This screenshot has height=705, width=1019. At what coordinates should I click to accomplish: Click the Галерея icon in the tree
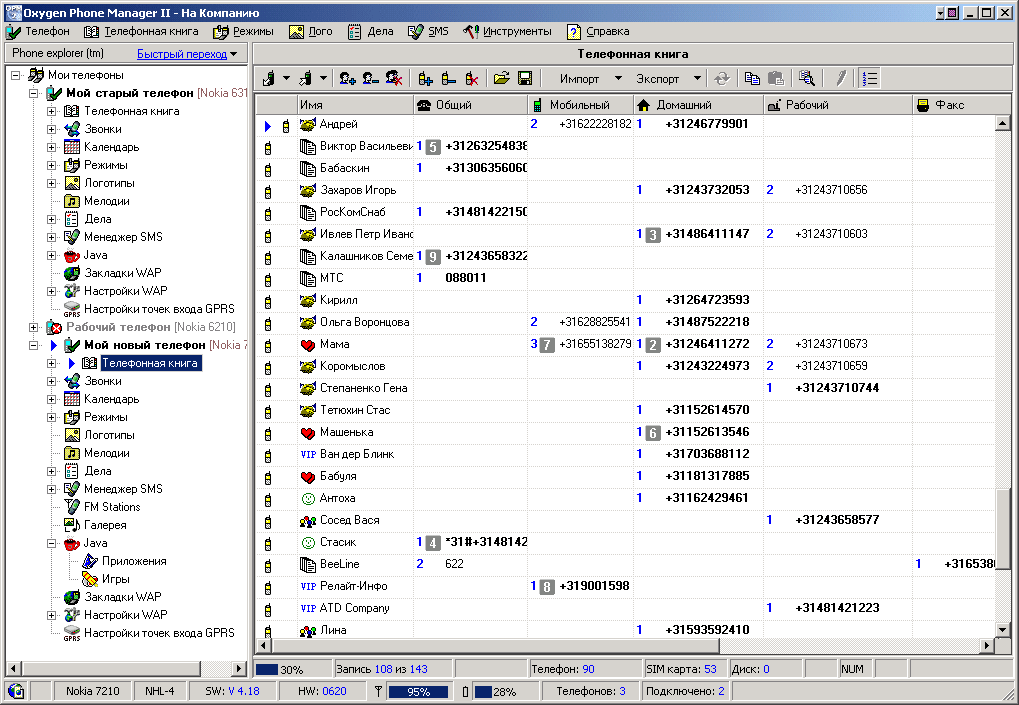71,525
